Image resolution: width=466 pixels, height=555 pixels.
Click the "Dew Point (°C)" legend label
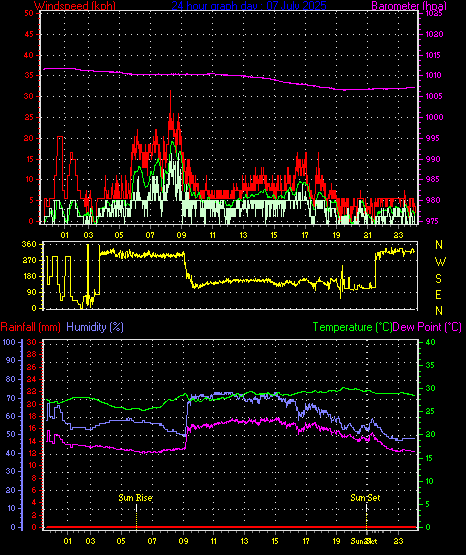tap(427, 327)
